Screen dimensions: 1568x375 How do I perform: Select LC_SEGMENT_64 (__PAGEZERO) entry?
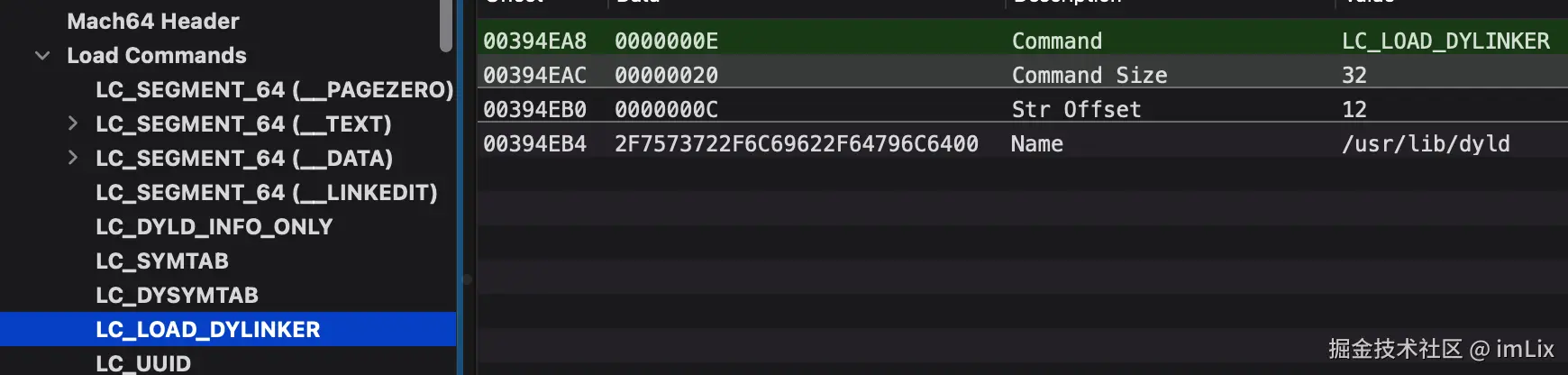pos(275,89)
